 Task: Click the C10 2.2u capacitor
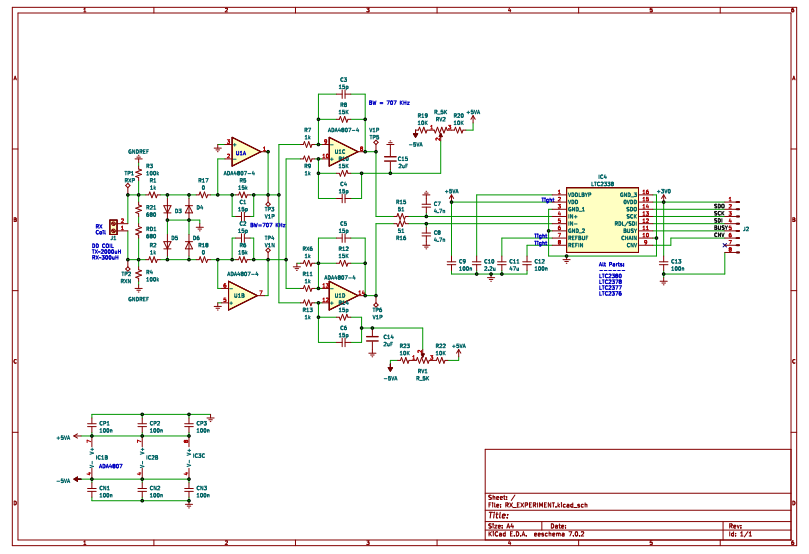[477, 263]
